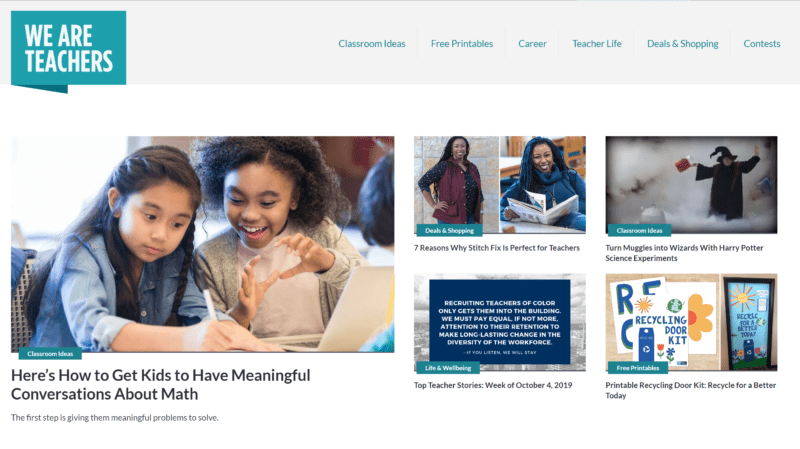Viewport: 800px width, 449px height.
Task: Open the girls doing math featured image
Action: coord(203,244)
